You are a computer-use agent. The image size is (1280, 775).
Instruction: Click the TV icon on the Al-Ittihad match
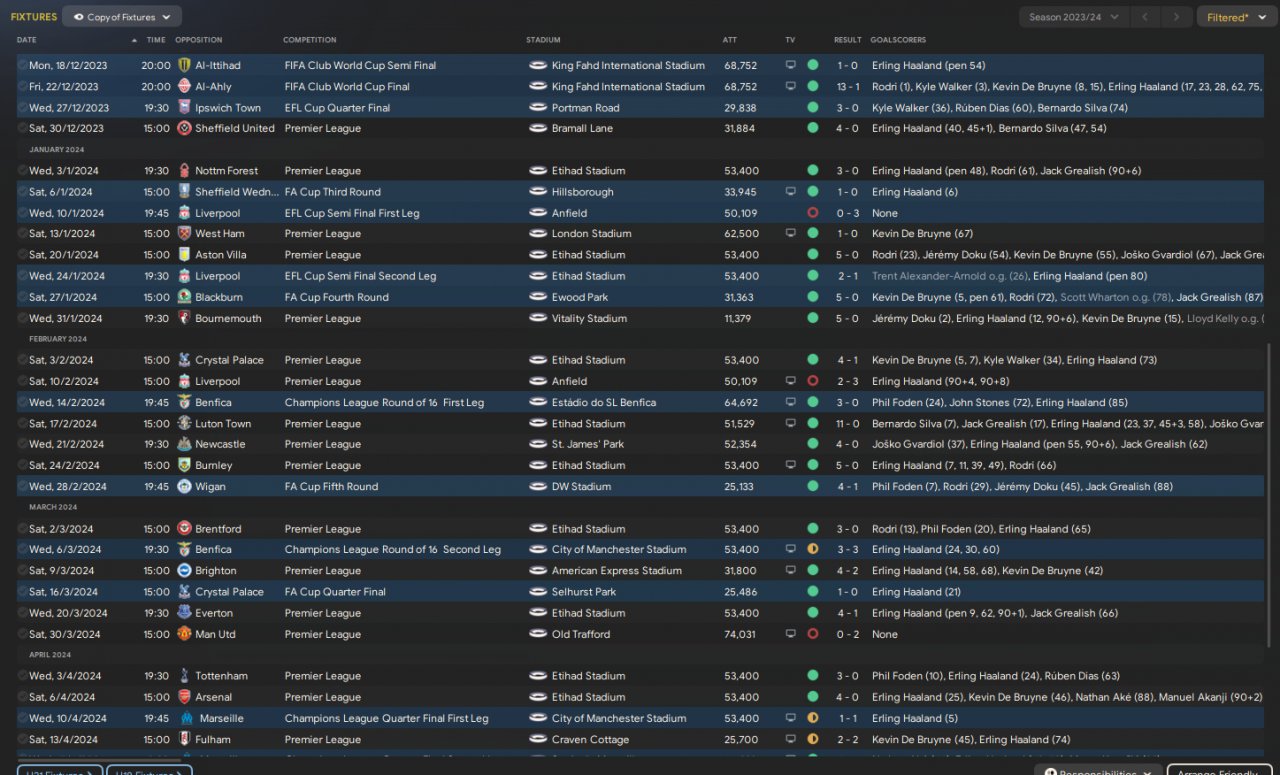[790, 65]
